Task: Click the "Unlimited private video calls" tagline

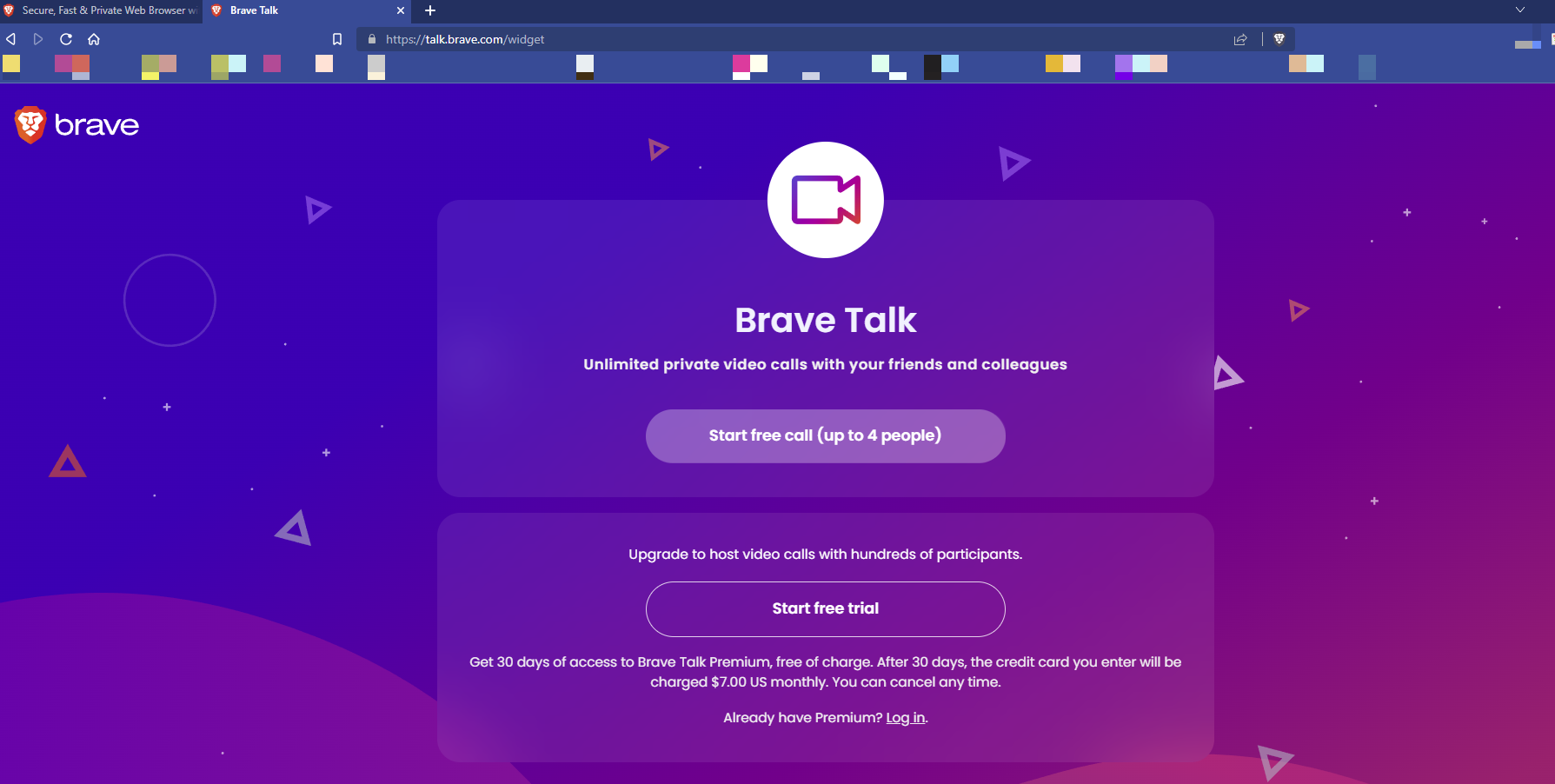Action: pos(826,364)
